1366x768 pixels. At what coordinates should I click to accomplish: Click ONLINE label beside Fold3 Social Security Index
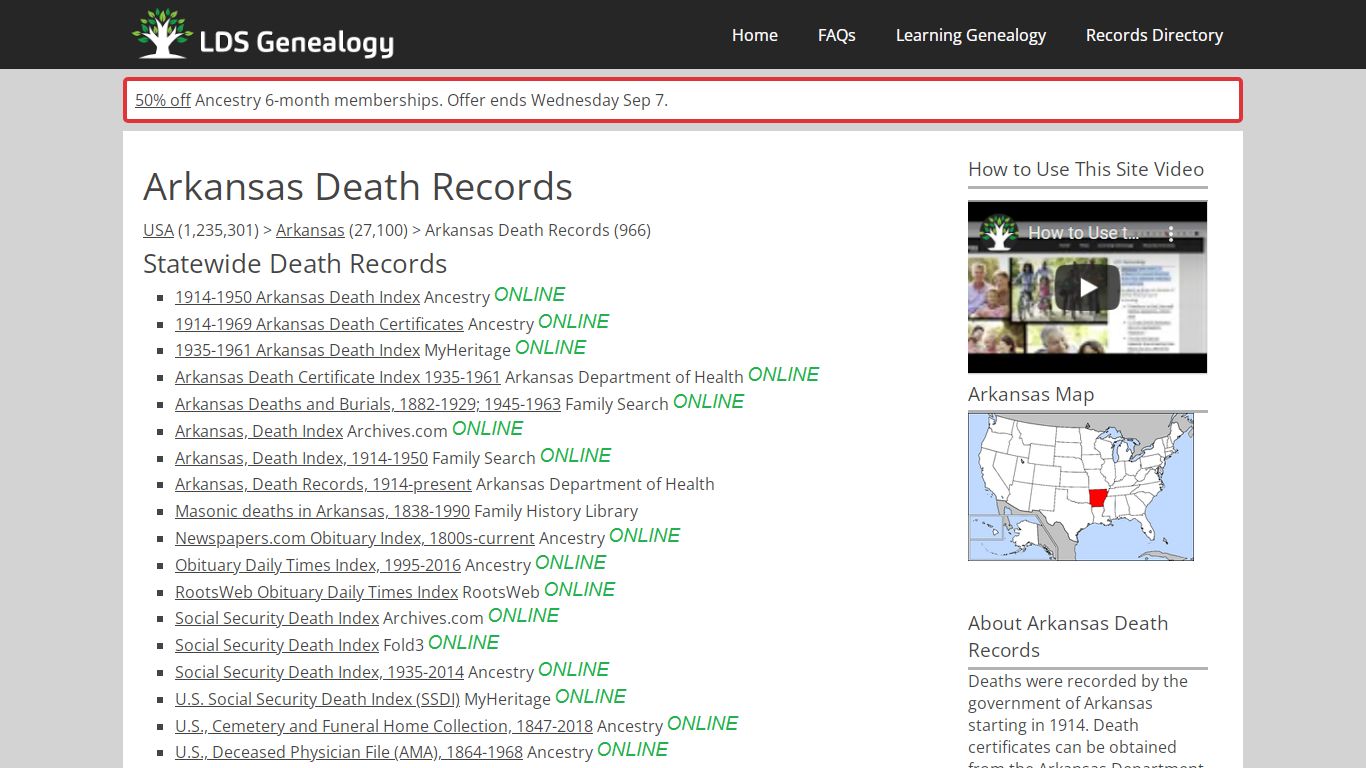(x=463, y=643)
